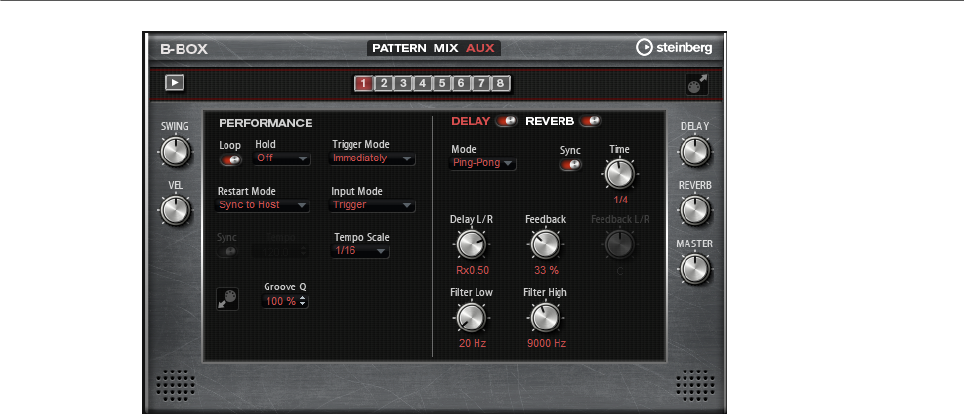Open the Hold dropdown
The width and height of the screenshot is (964, 414).
(x=282, y=158)
